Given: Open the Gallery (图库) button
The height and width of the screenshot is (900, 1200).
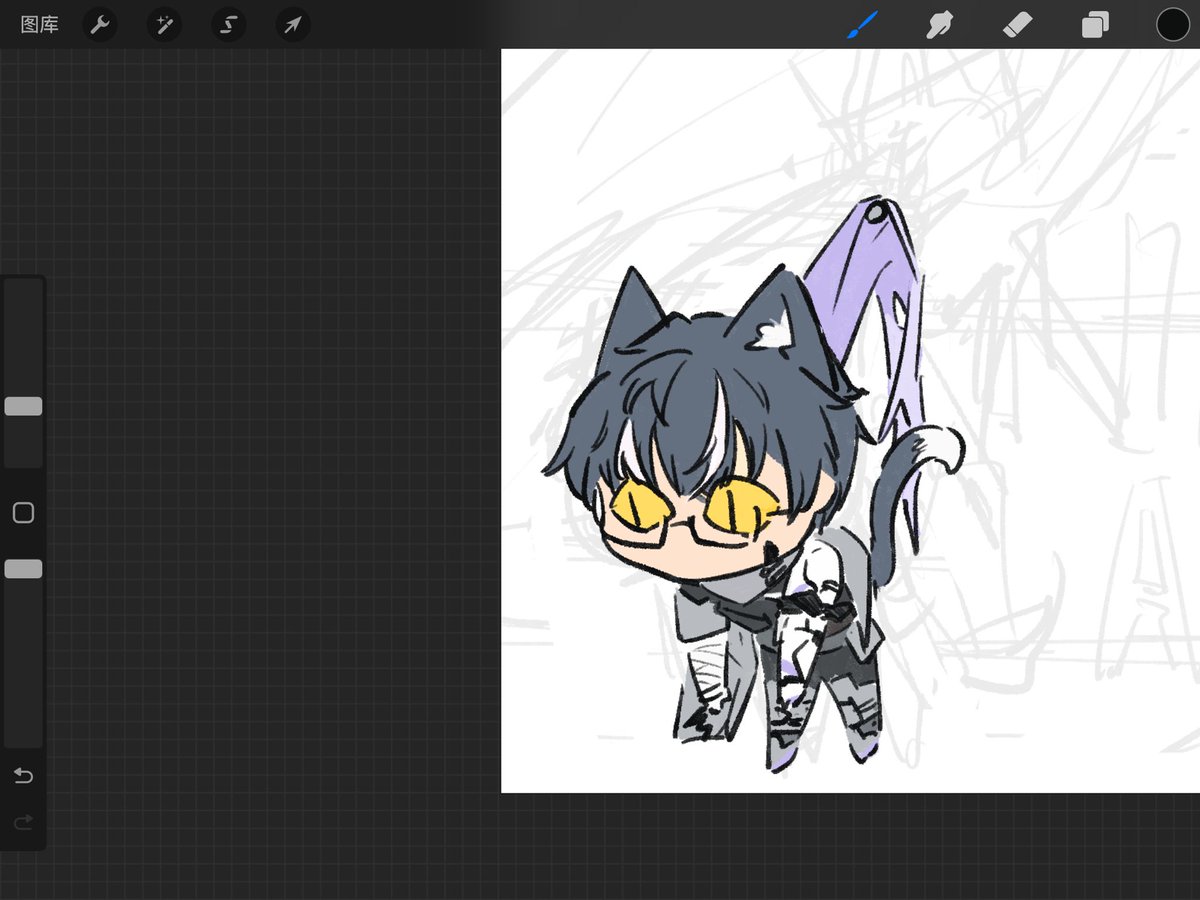Looking at the screenshot, I should 40,25.
